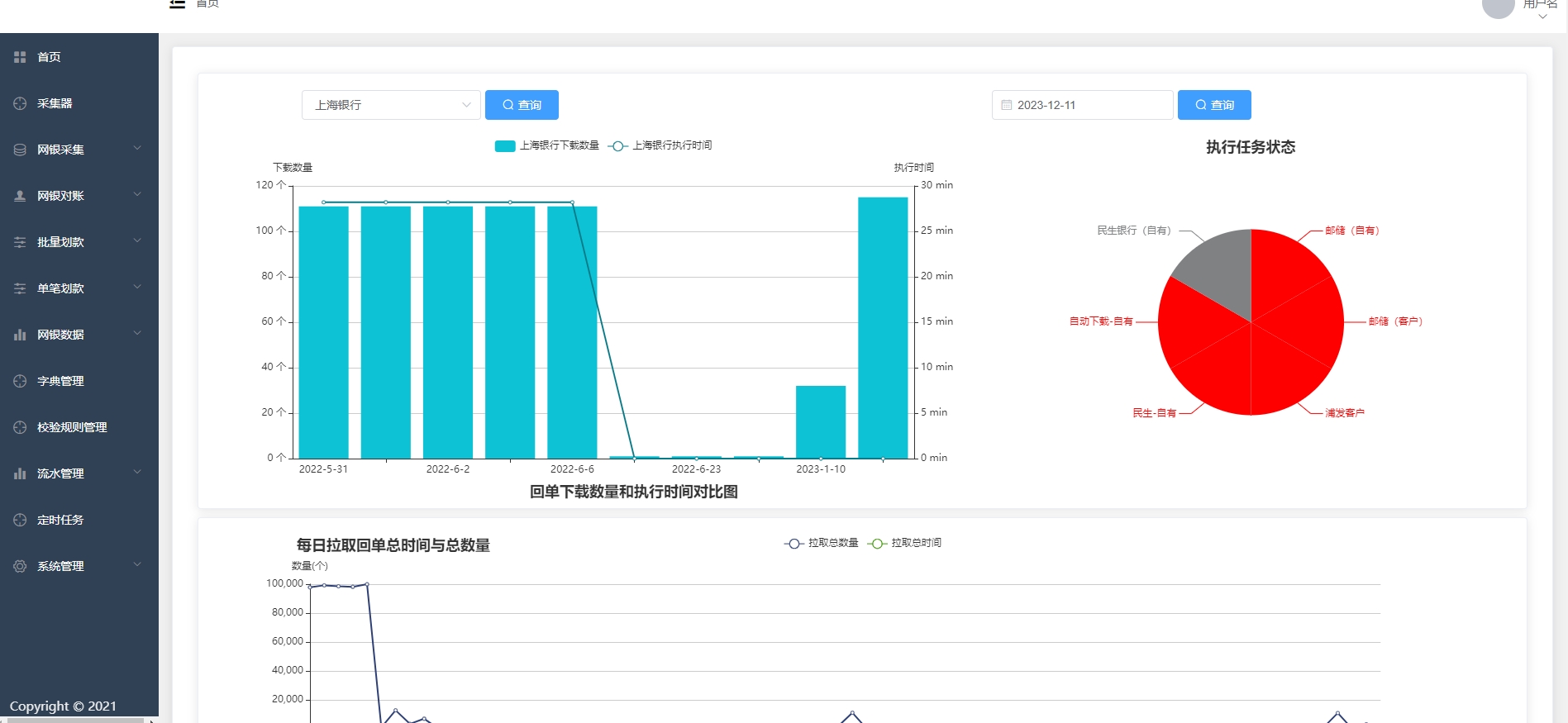Expand the 流水管理 submenu arrow
The height and width of the screenshot is (723, 1568).
(x=137, y=473)
